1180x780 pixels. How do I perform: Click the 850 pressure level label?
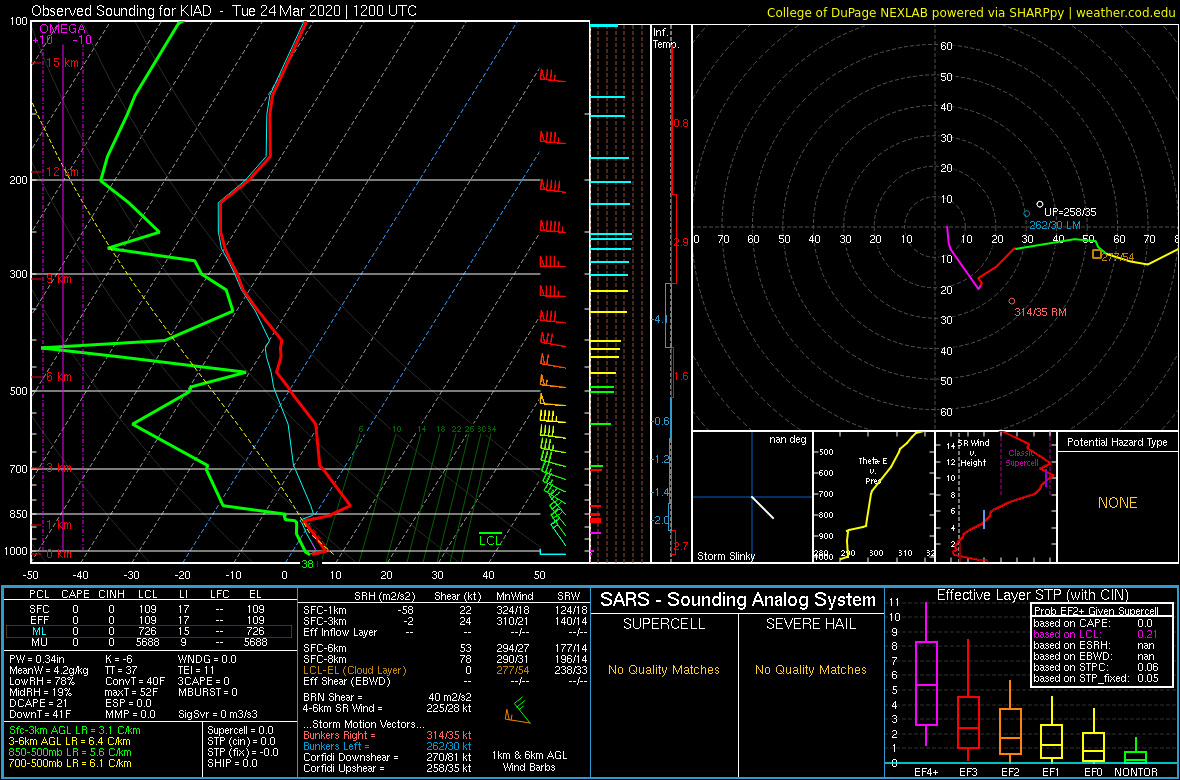[19, 514]
